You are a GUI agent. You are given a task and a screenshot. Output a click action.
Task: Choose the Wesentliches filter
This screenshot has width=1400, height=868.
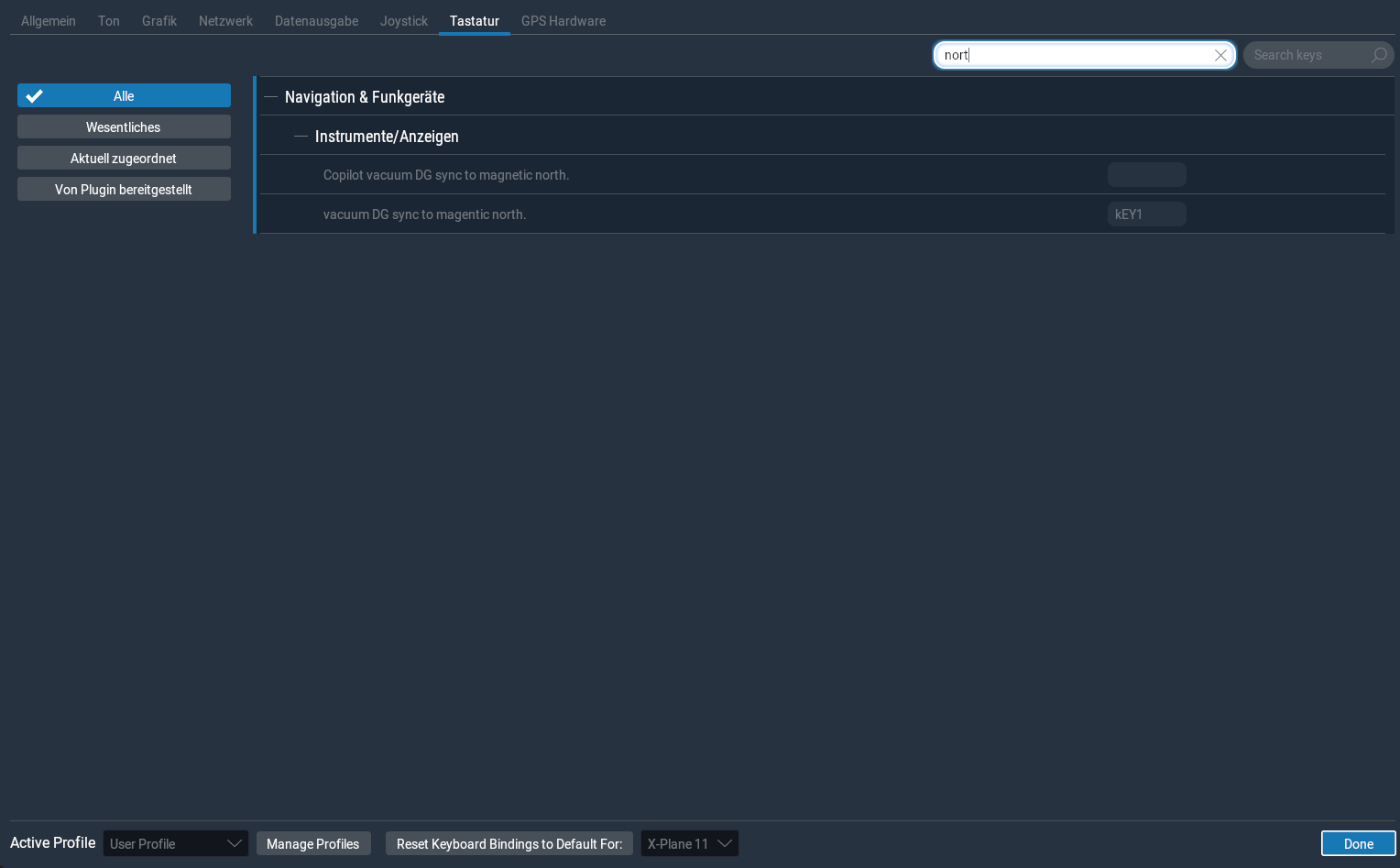pos(124,127)
